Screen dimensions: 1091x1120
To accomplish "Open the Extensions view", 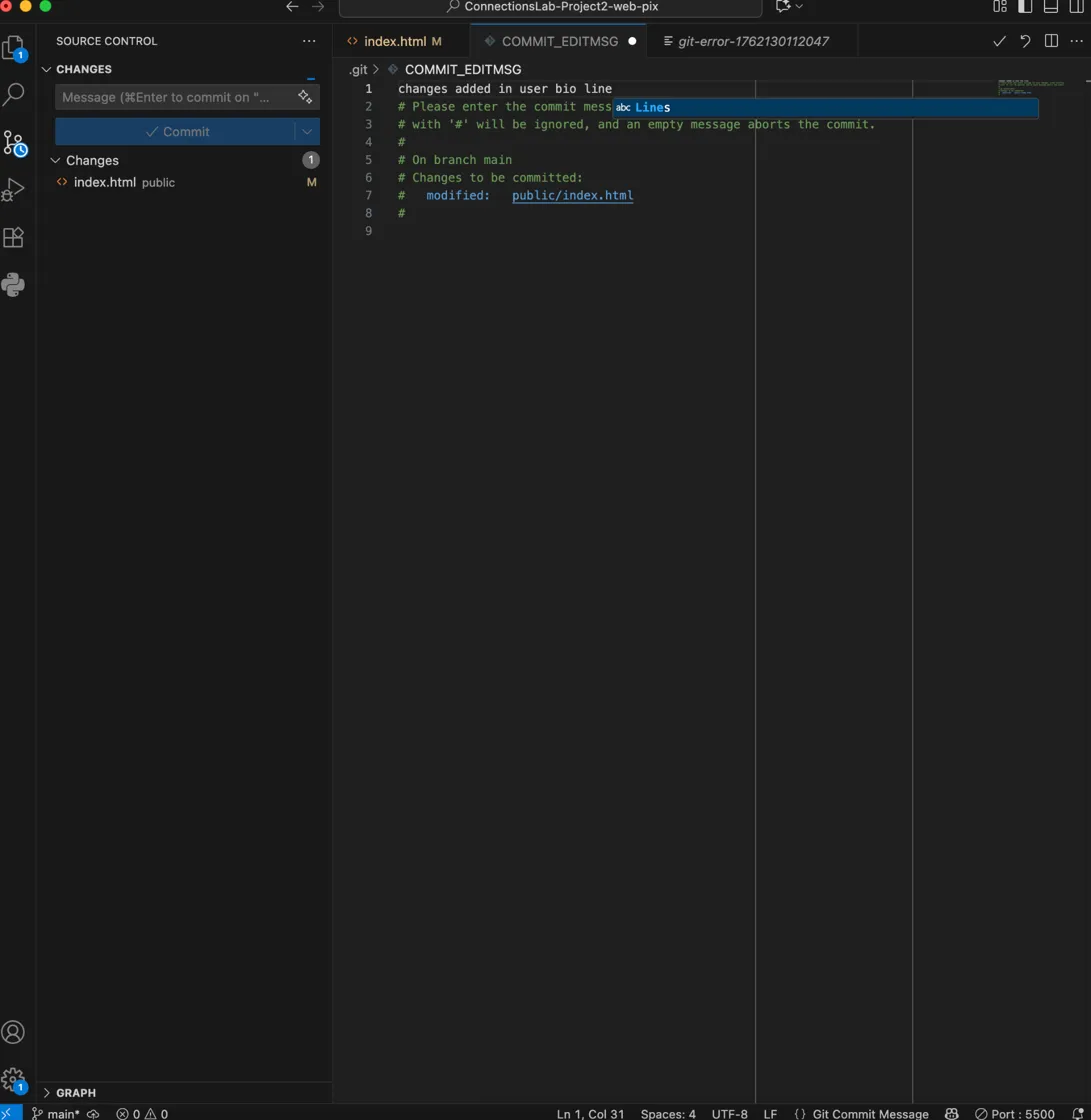I will [x=14, y=237].
